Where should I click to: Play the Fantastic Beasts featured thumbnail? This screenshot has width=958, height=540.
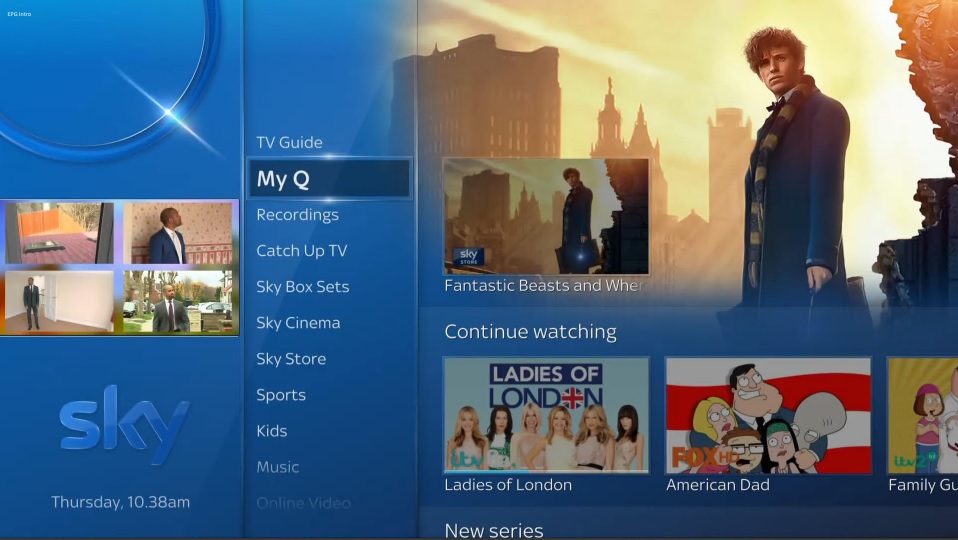[546, 216]
